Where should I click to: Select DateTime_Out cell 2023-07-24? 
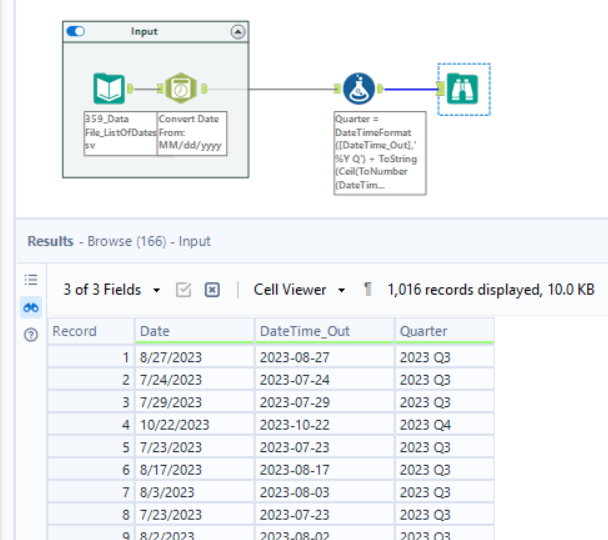pos(325,380)
